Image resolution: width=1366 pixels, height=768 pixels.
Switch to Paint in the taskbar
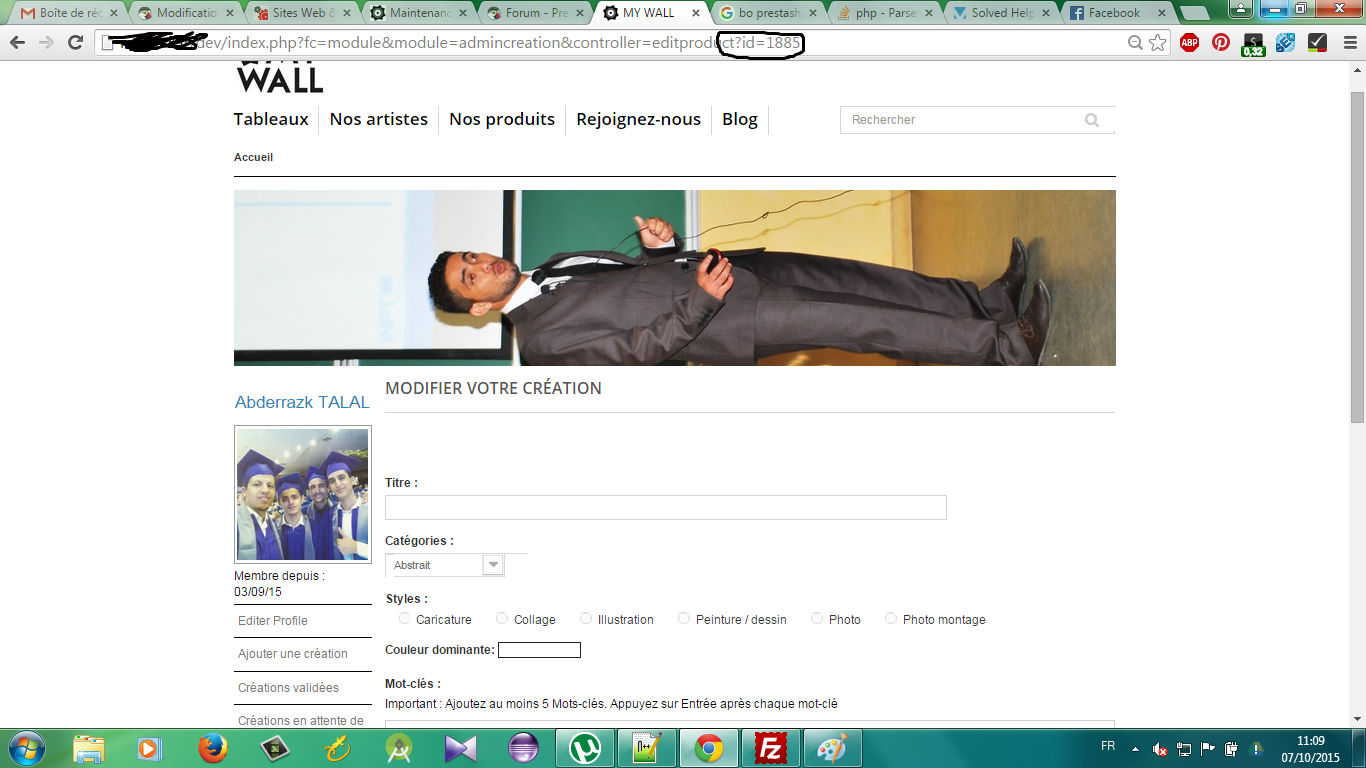coord(833,748)
